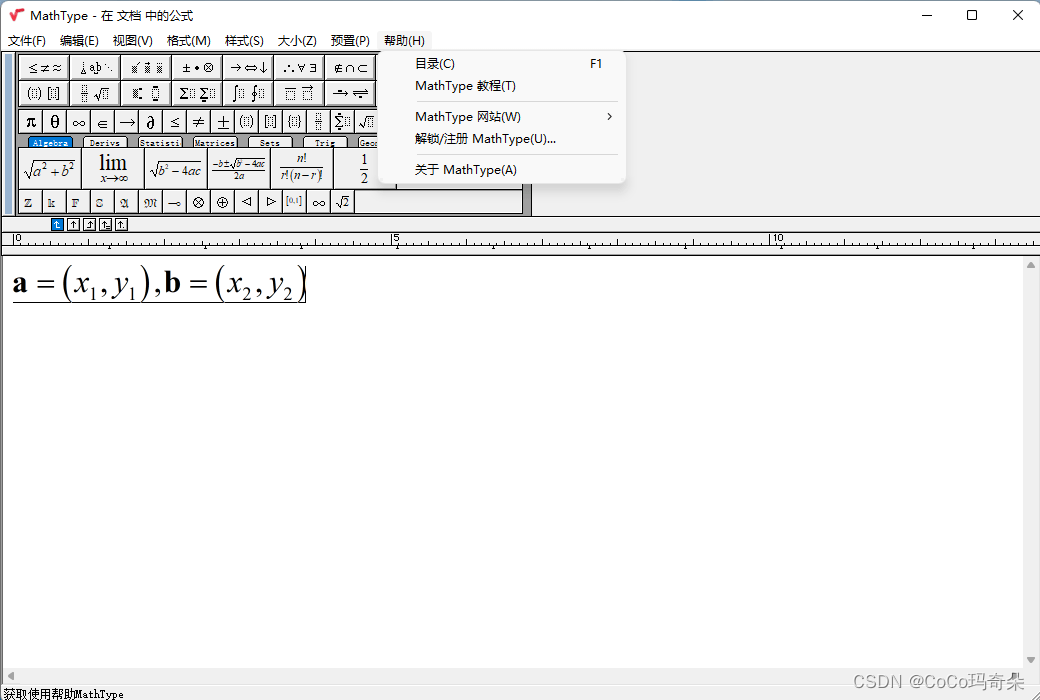Image resolution: width=1040 pixels, height=700 pixels.
Task: Select the relational-aligned tab stop
Action: point(105,224)
